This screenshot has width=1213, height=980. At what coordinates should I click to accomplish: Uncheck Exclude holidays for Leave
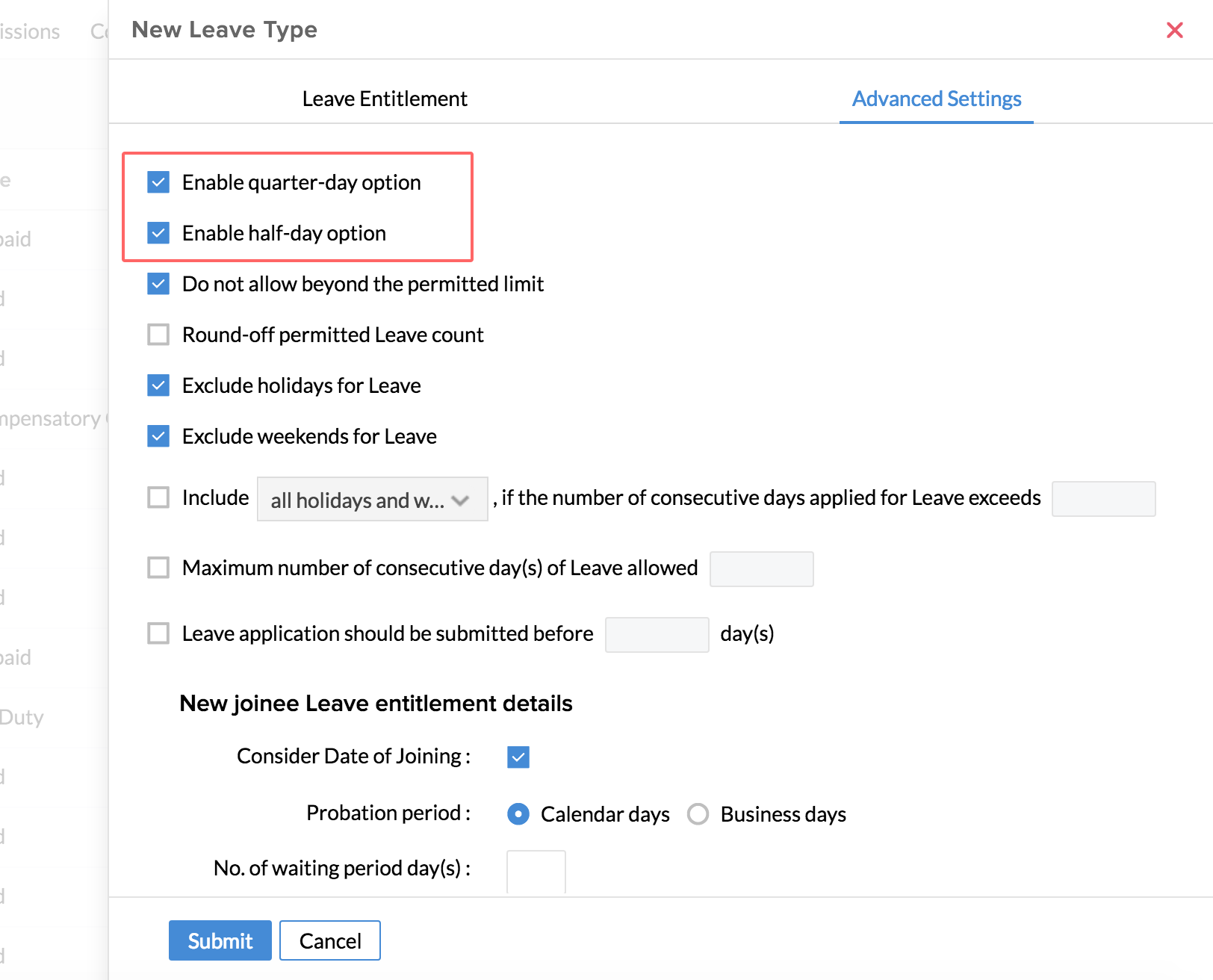[158, 385]
